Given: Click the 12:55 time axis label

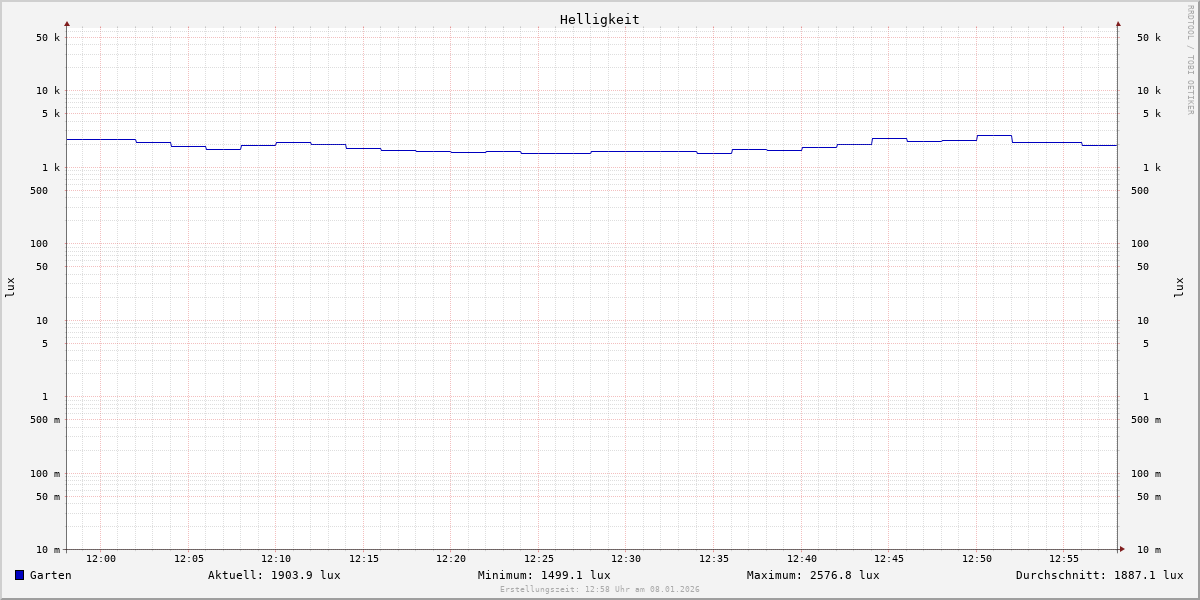Looking at the screenshot, I should coord(1064,559).
